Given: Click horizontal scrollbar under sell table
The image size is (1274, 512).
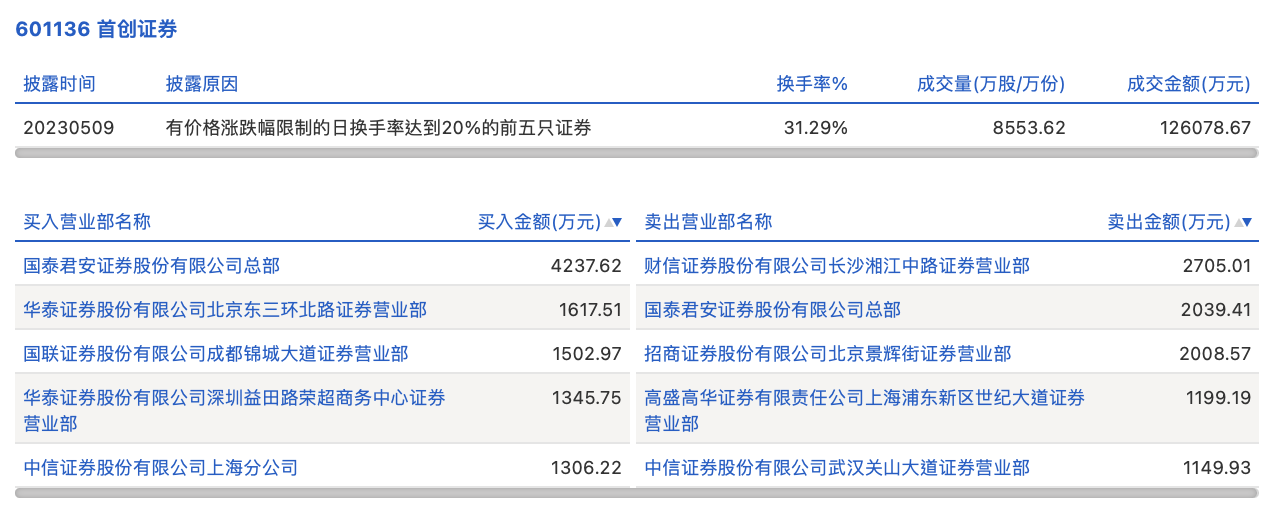Looking at the screenshot, I should (x=946, y=493).
